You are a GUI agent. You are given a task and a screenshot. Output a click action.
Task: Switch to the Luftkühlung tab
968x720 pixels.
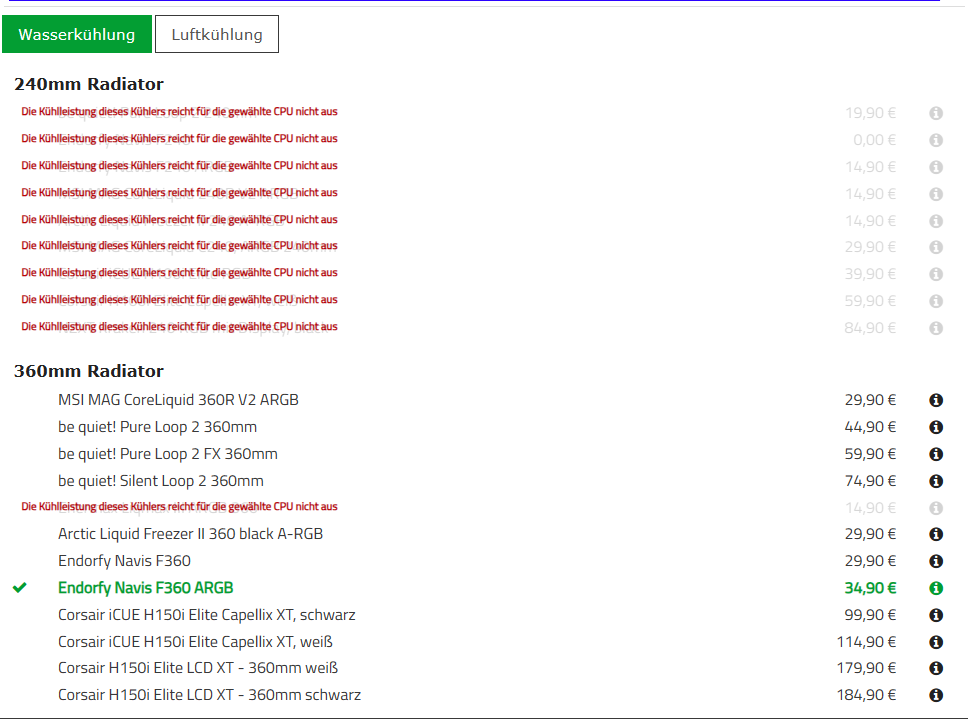click(x=217, y=34)
